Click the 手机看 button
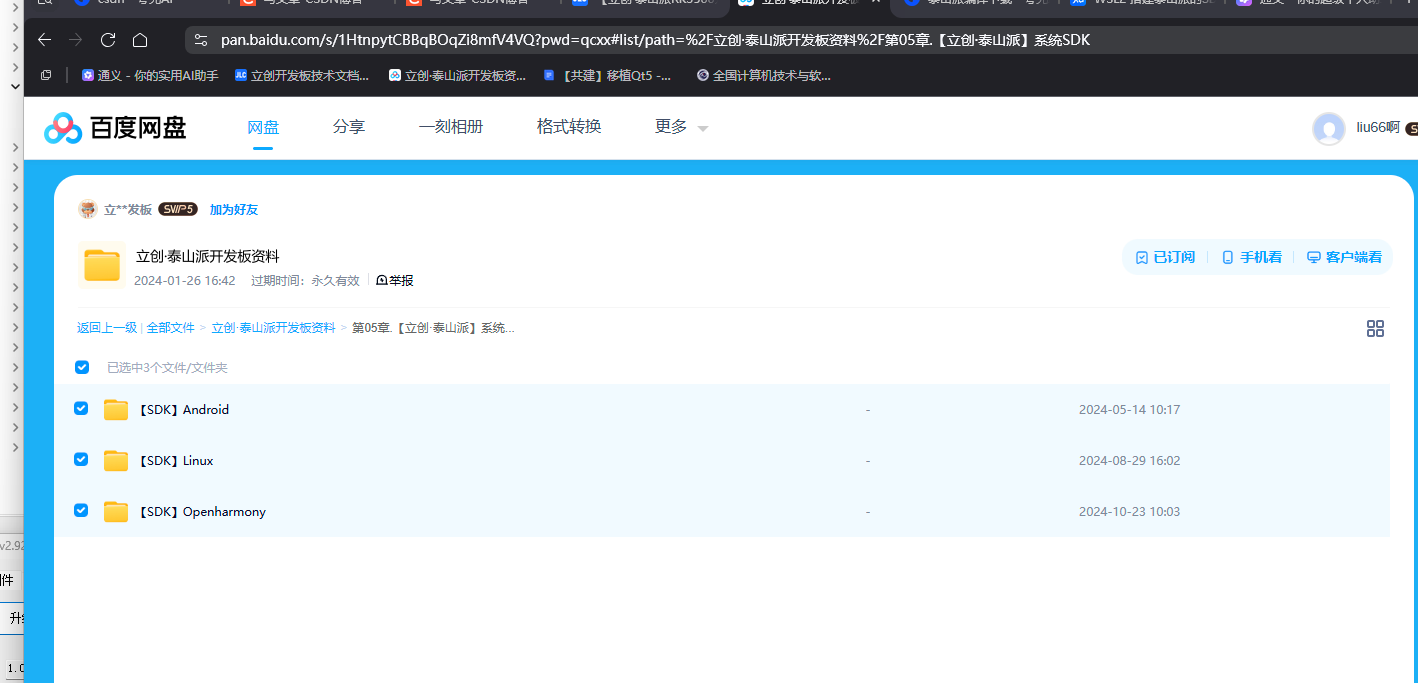Viewport: 1418px width, 683px height. click(1252, 257)
